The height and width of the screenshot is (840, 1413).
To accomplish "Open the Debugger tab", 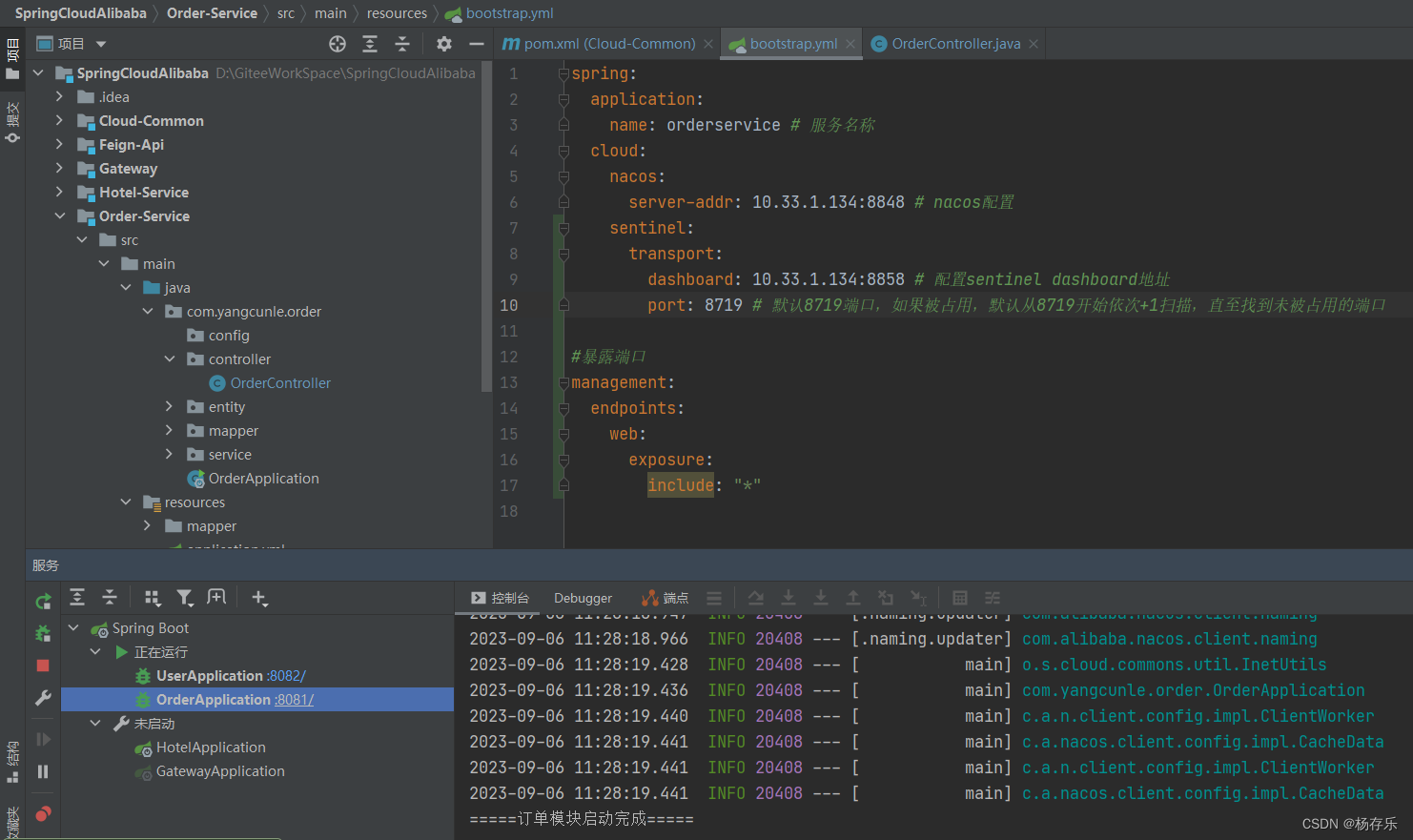I will tap(583, 598).
